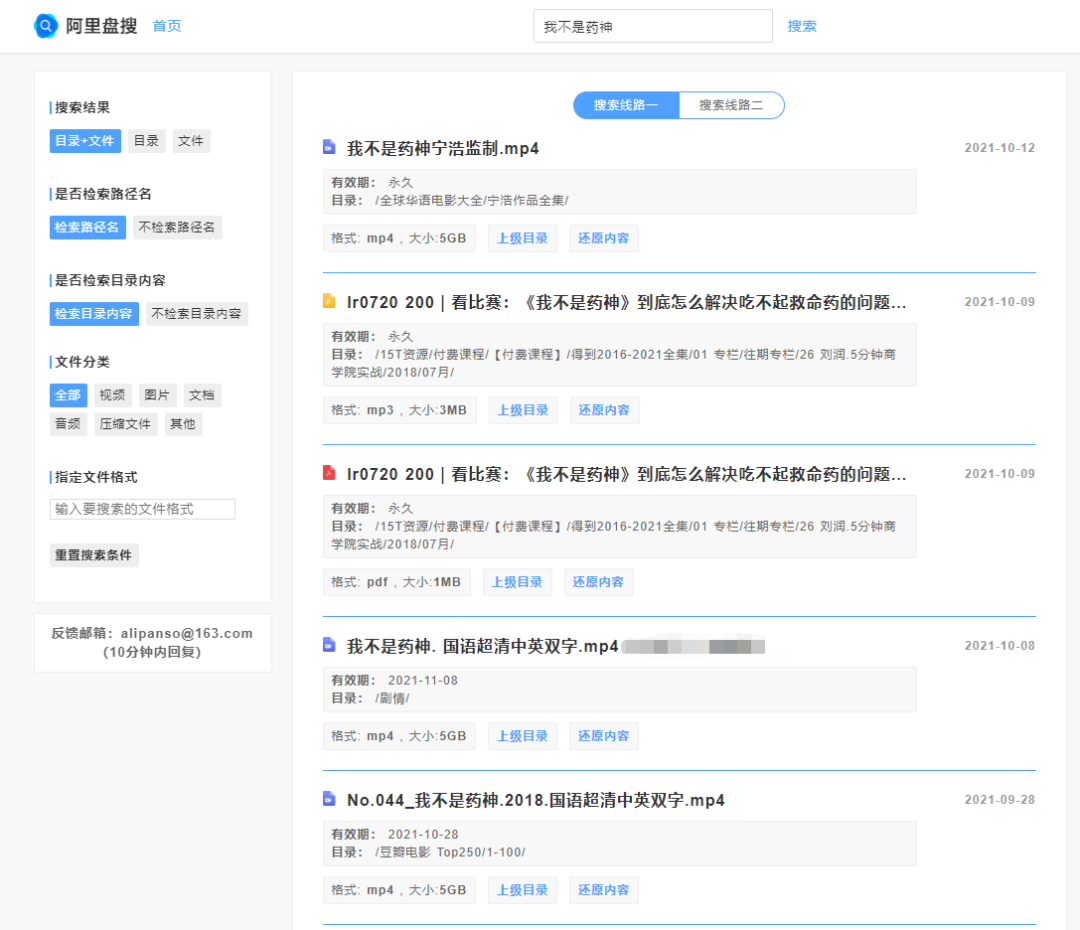This screenshot has width=1080, height=930.
Task: Select 目录 only result filter
Action: pos(146,141)
